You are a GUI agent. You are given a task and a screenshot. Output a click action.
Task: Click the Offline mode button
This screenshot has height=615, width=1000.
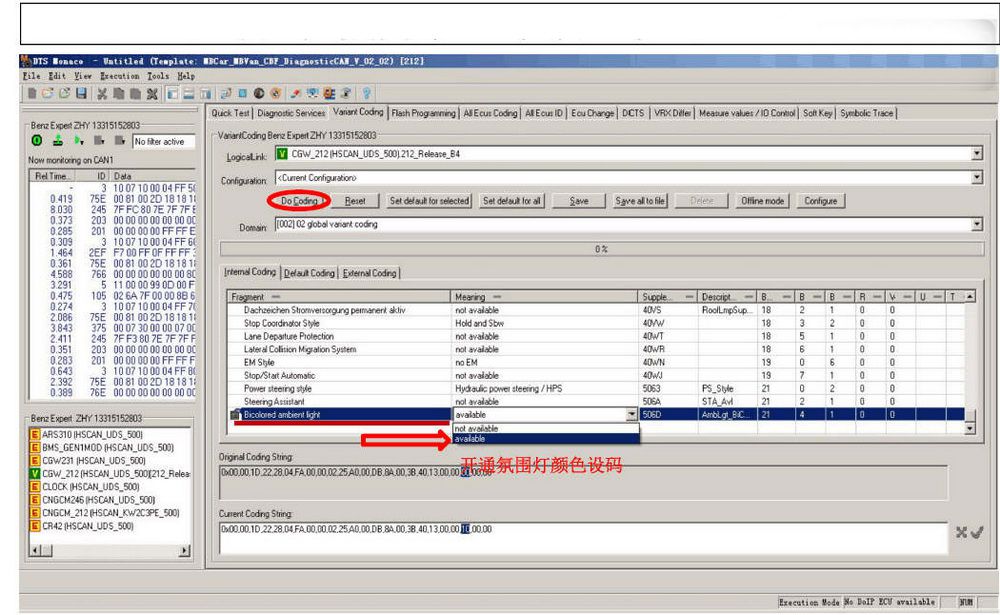(x=765, y=201)
